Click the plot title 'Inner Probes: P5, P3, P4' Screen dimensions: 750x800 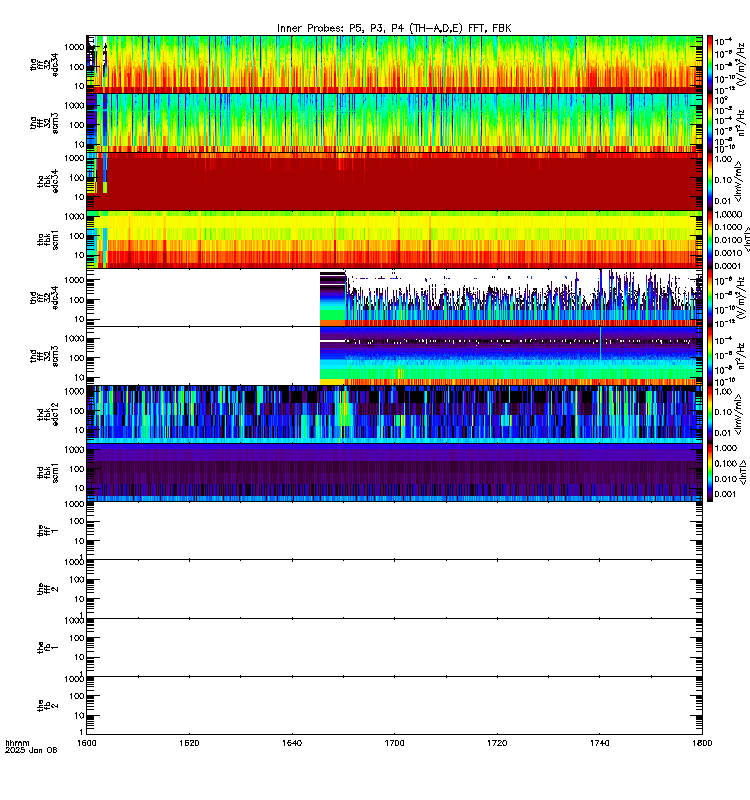393,28
